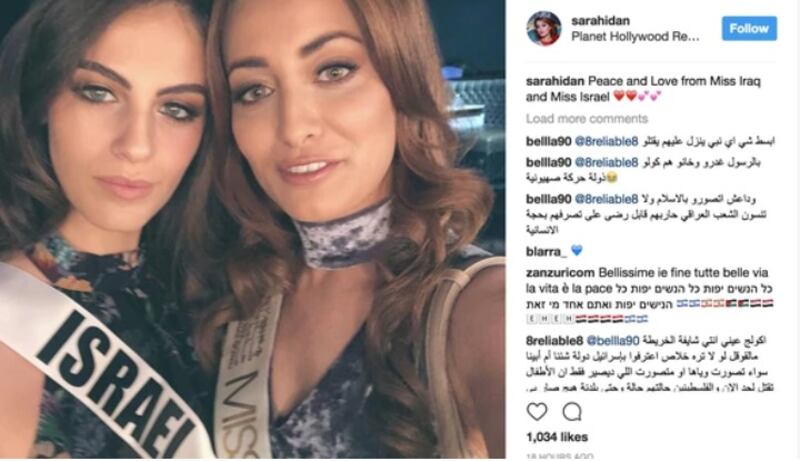Screen dimensions: 800x461
Task: Open sarahidan username in the caption
Action: tap(555, 81)
